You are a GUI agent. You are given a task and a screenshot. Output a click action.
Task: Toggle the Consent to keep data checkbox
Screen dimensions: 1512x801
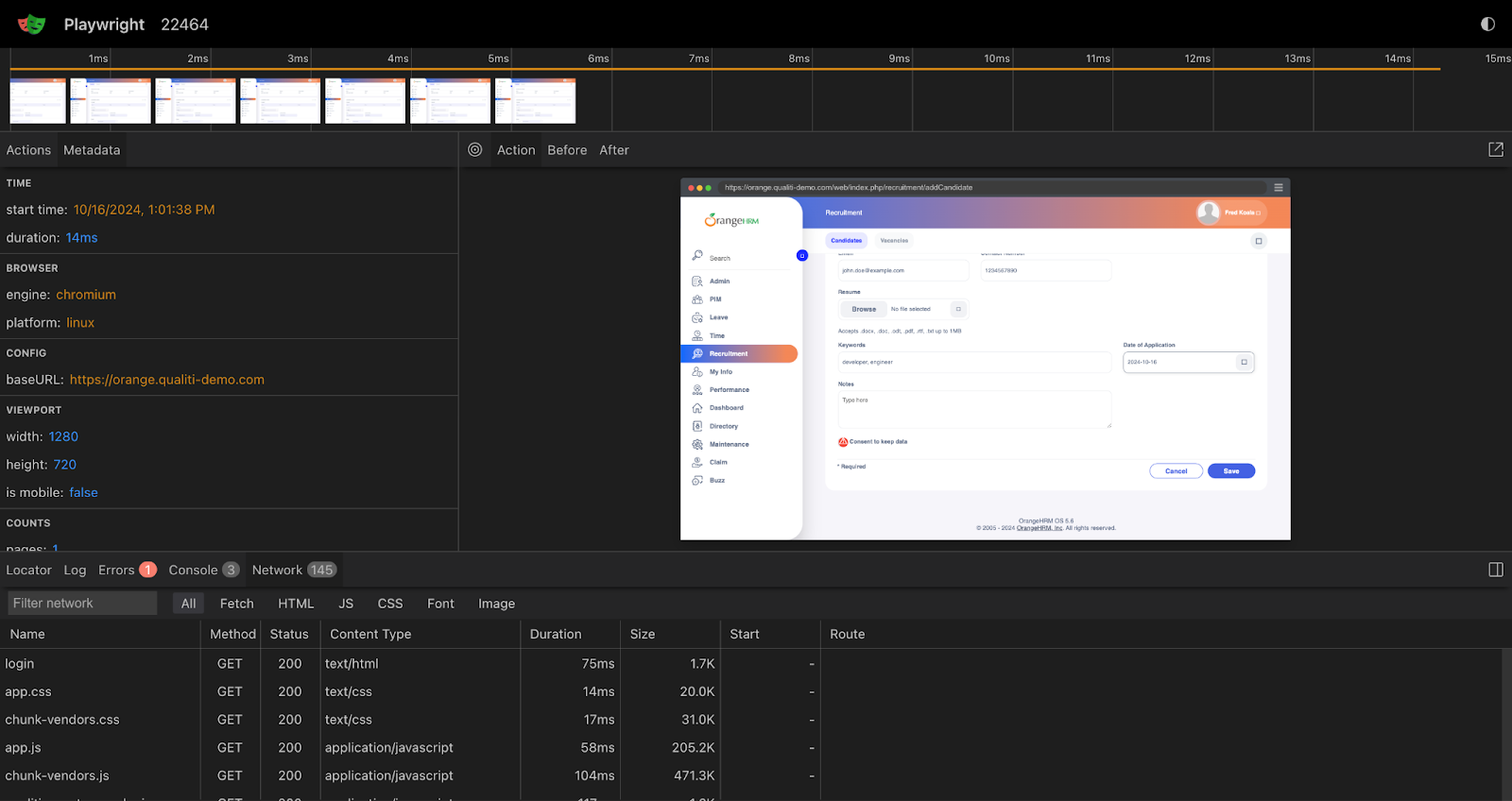pos(843,442)
